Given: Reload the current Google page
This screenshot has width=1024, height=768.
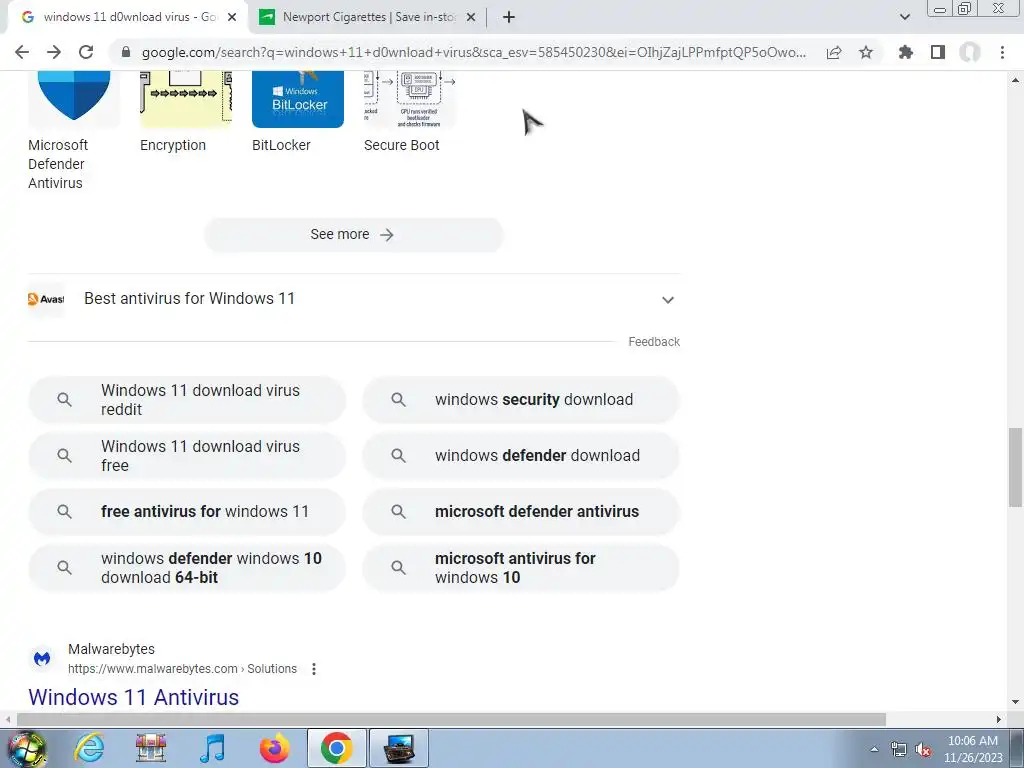Looking at the screenshot, I should point(86,52).
